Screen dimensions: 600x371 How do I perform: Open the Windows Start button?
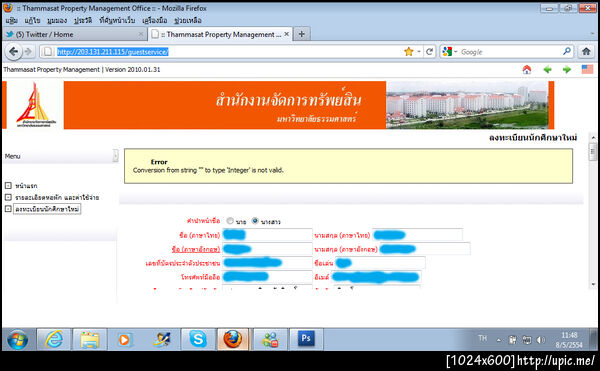coord(18,340)
